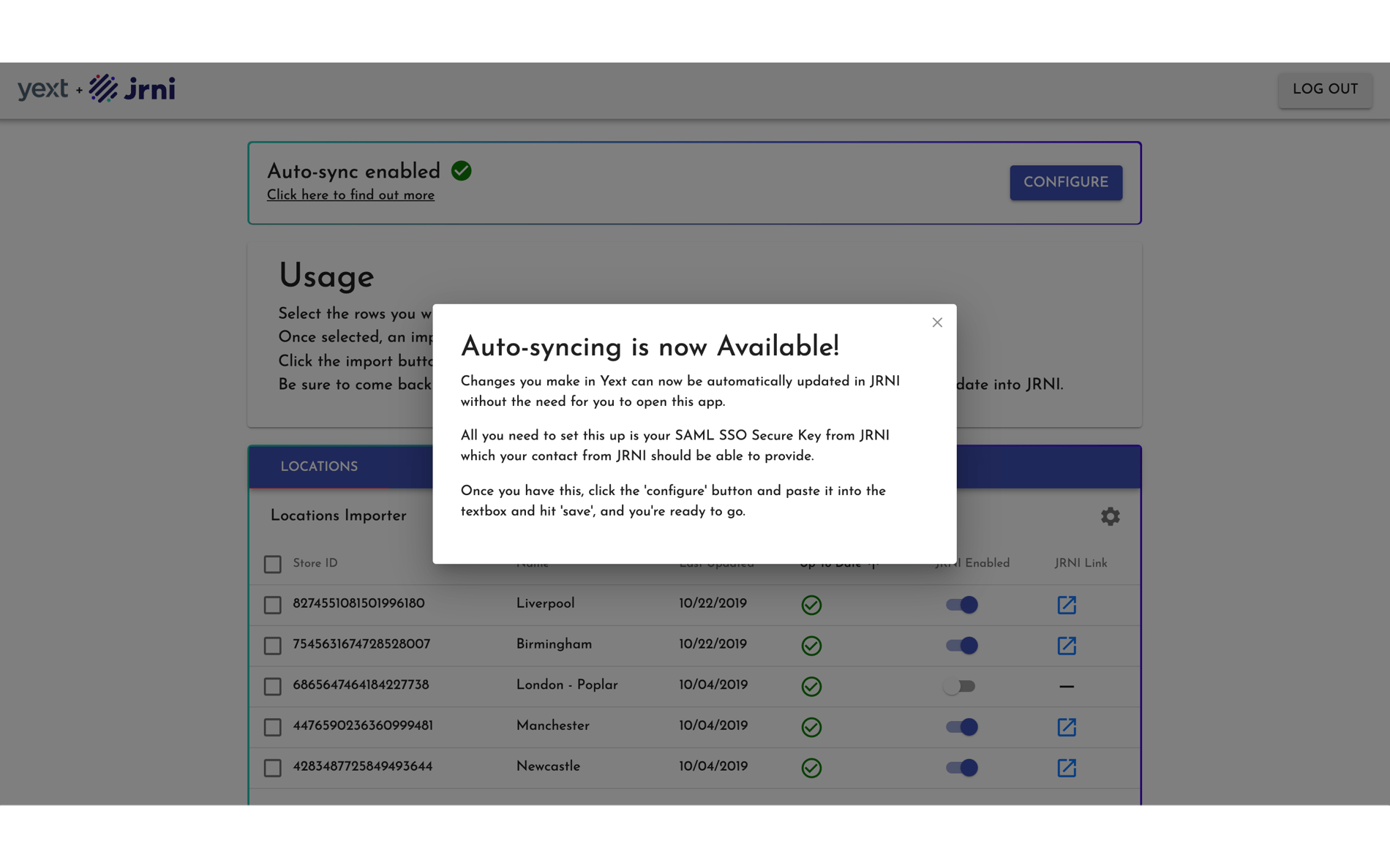This screenshot has height=868, width=1390.
Task: Tick the select-all checkbox beside Store ID
Action: [272, 564]
